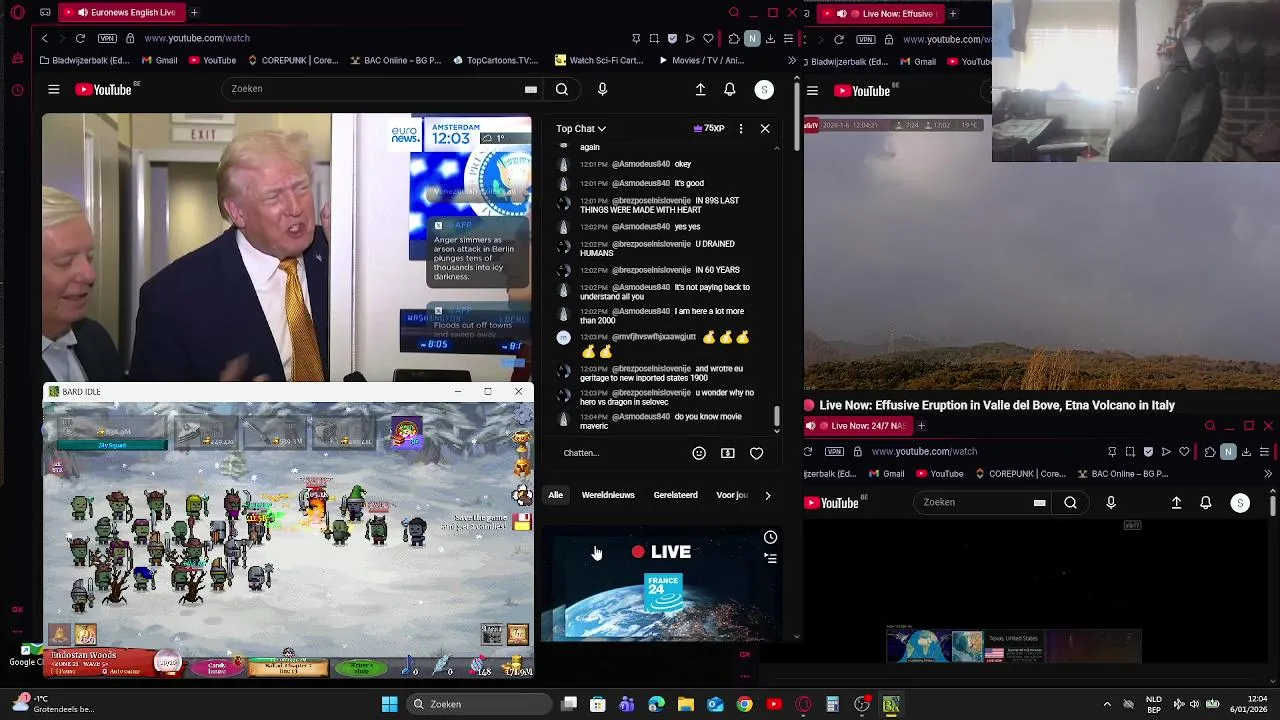Open downloads icon in Euronews browser toolbar
Viewport: 1280px width, 720px height.
point(770,38)
